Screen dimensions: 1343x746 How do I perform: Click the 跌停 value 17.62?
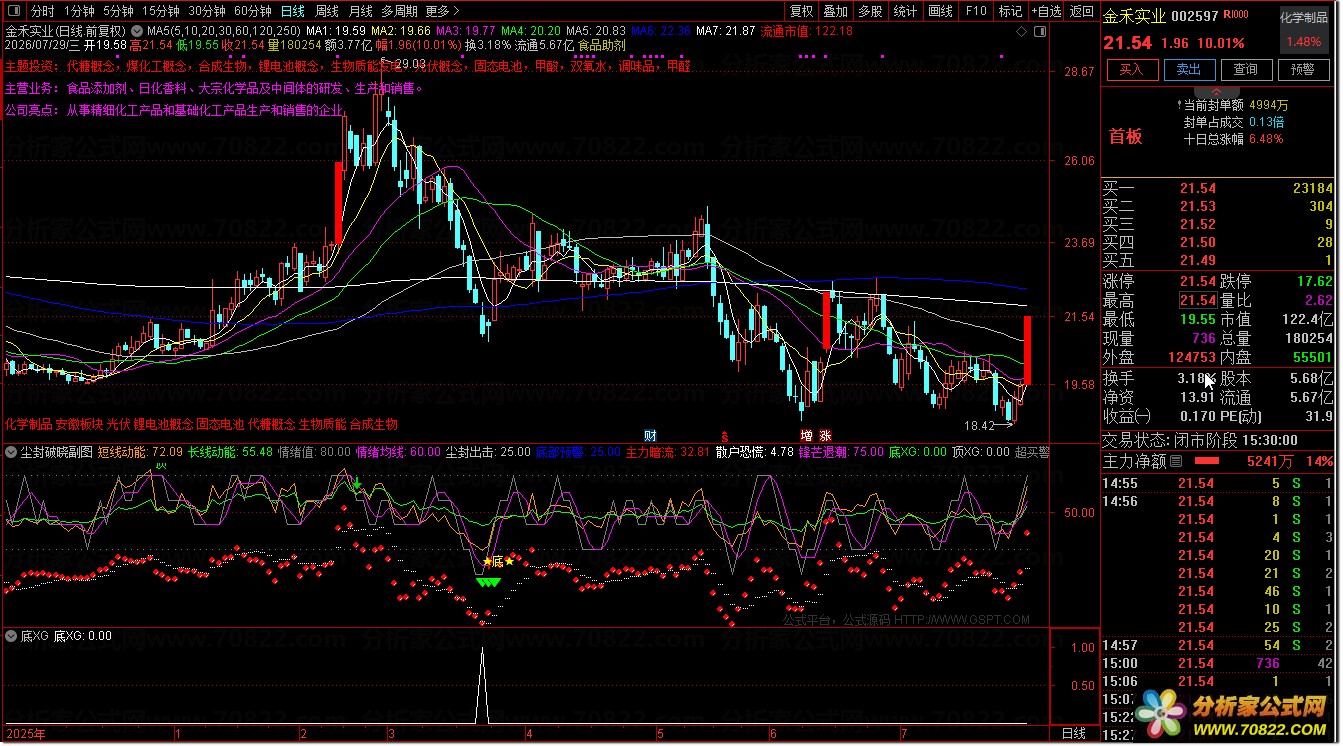point(1314,282)
